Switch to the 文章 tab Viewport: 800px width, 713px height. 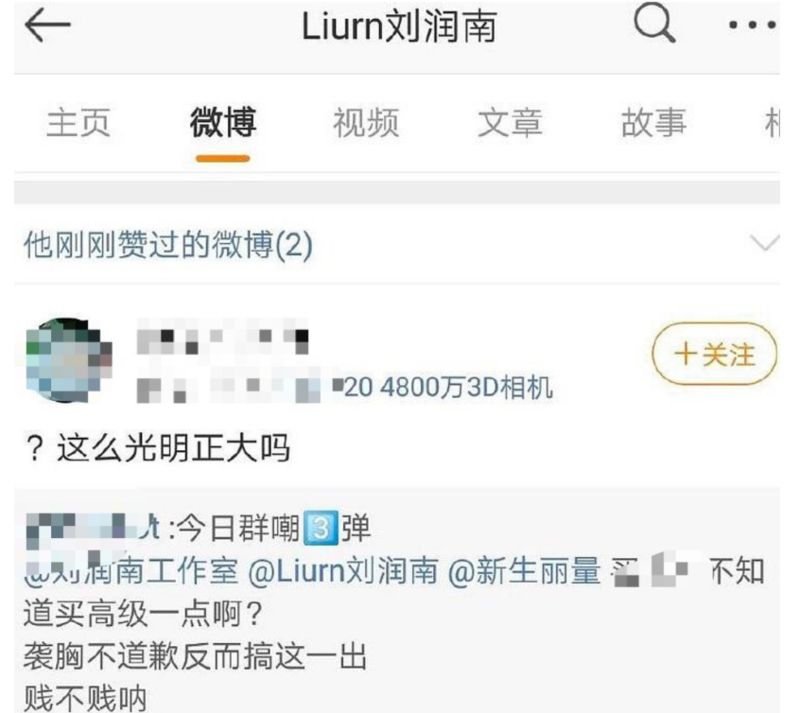coord(510,123)
